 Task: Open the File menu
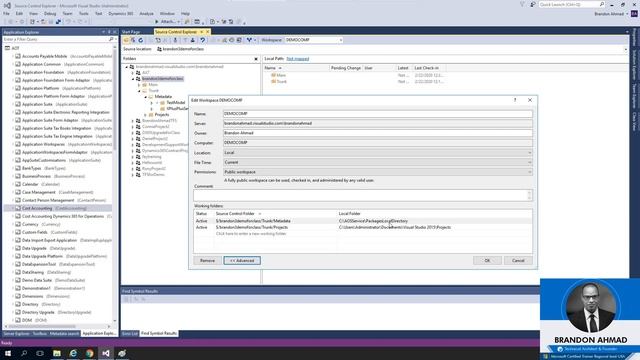pos(6,13)
